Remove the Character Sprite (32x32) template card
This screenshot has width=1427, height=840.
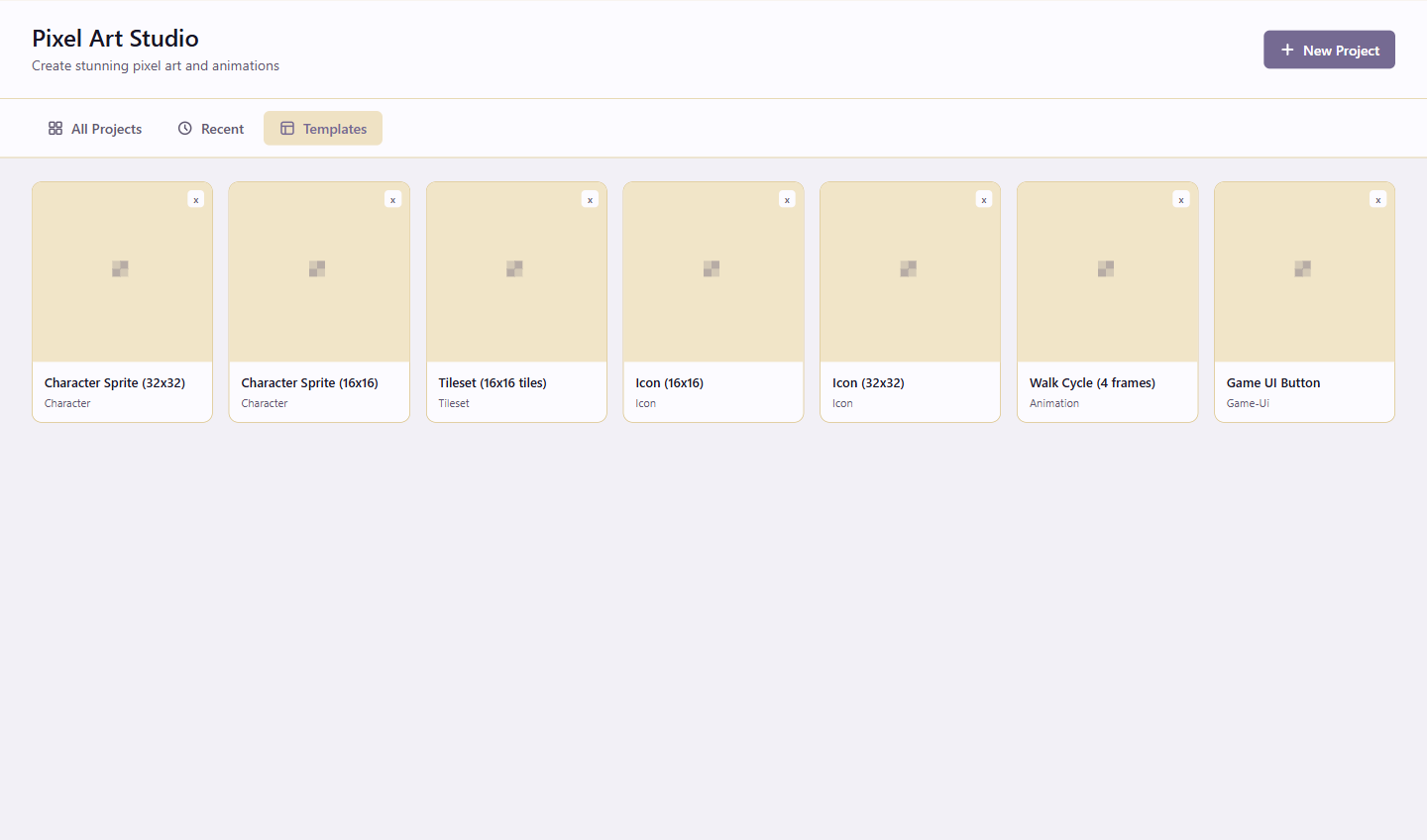coord(196,199)
